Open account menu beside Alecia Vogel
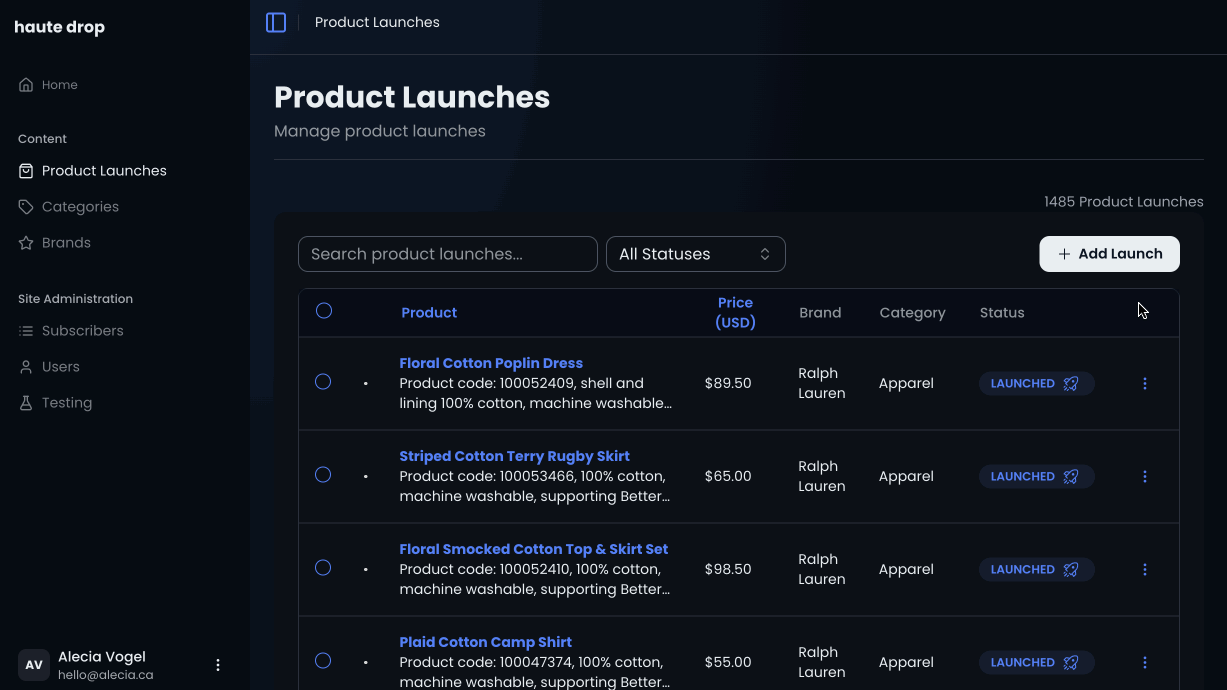The height and width of the screenshot is (690, 1227). (x=218, y=665)
